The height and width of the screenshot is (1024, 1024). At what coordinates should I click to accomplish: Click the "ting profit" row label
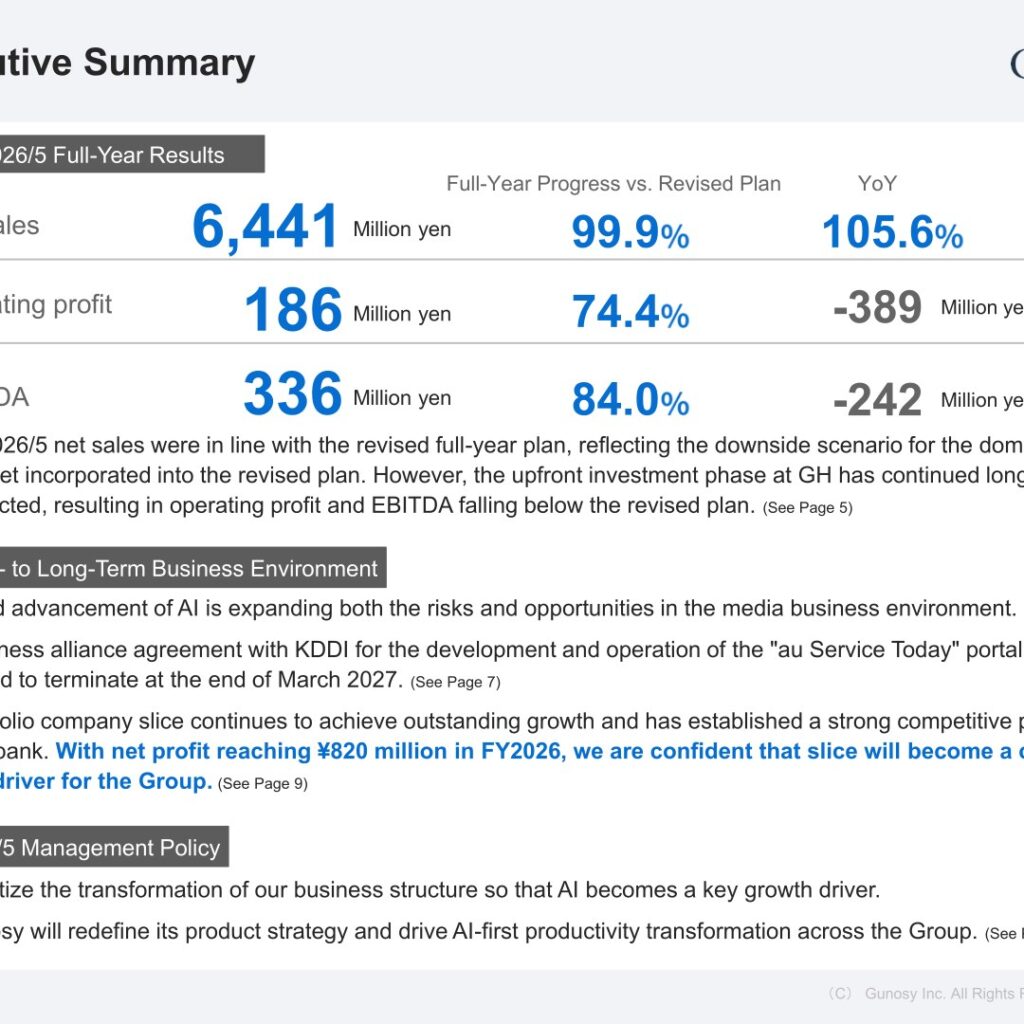coord(56,305)
